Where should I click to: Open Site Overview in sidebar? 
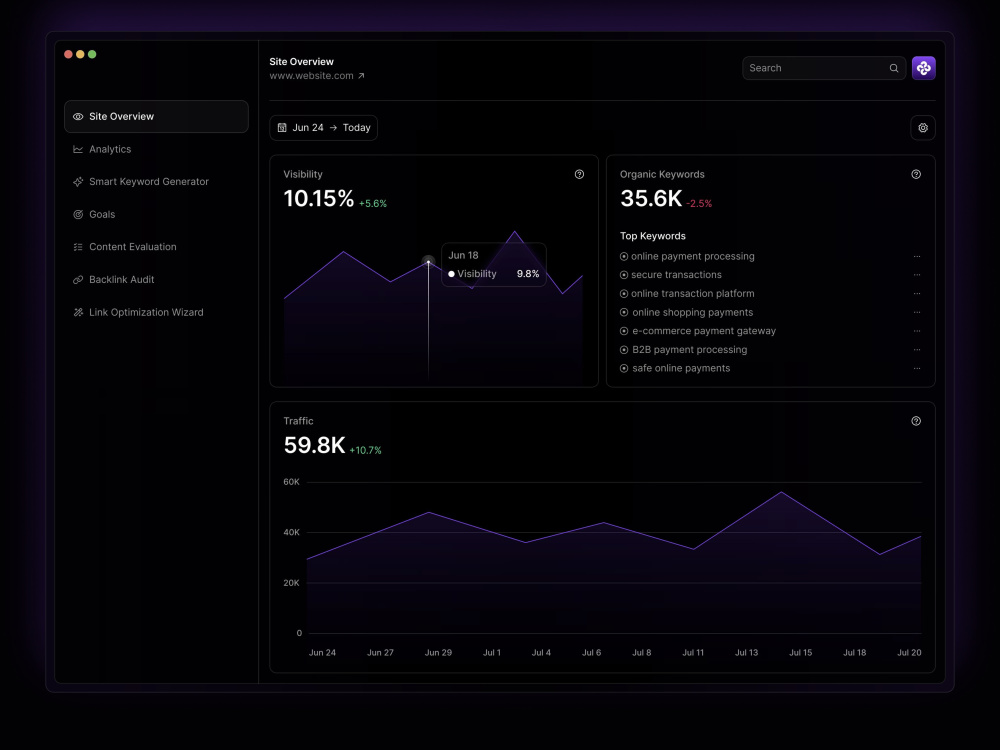tap(156, 116)
